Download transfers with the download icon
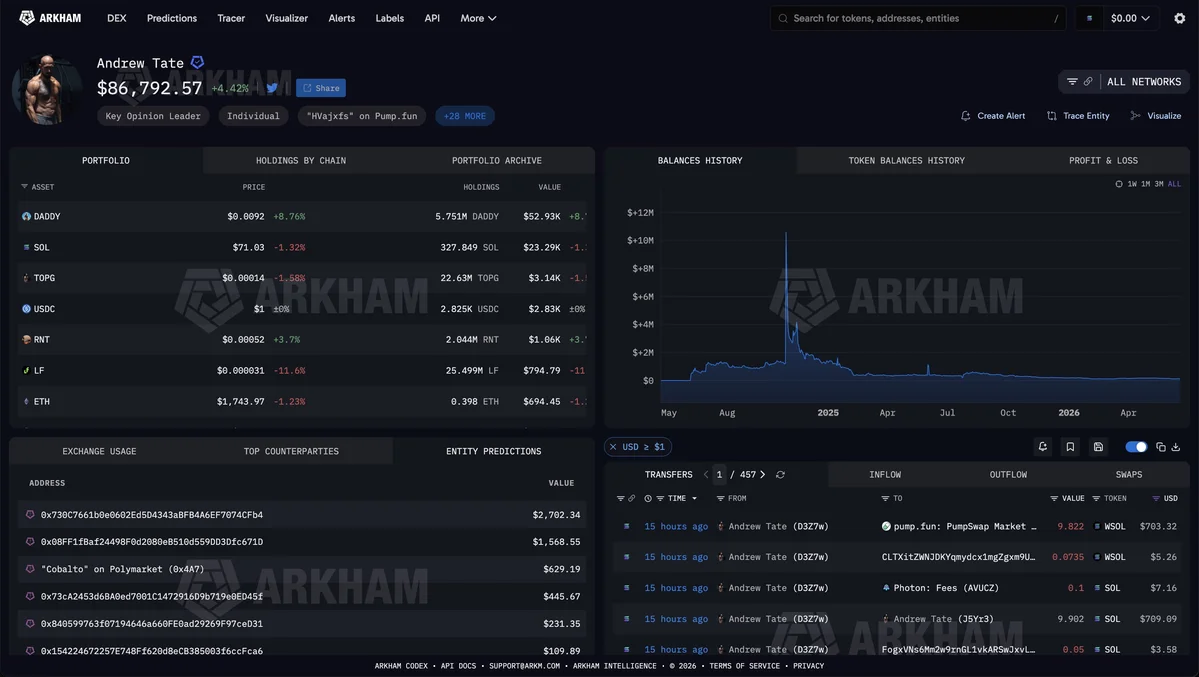The image size is (1199, 677). point(1176,447)
